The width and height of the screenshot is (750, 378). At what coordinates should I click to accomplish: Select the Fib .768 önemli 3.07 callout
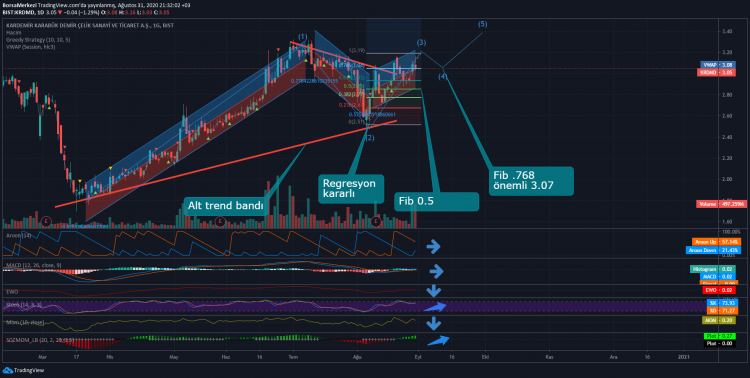(x=531, y=181)
